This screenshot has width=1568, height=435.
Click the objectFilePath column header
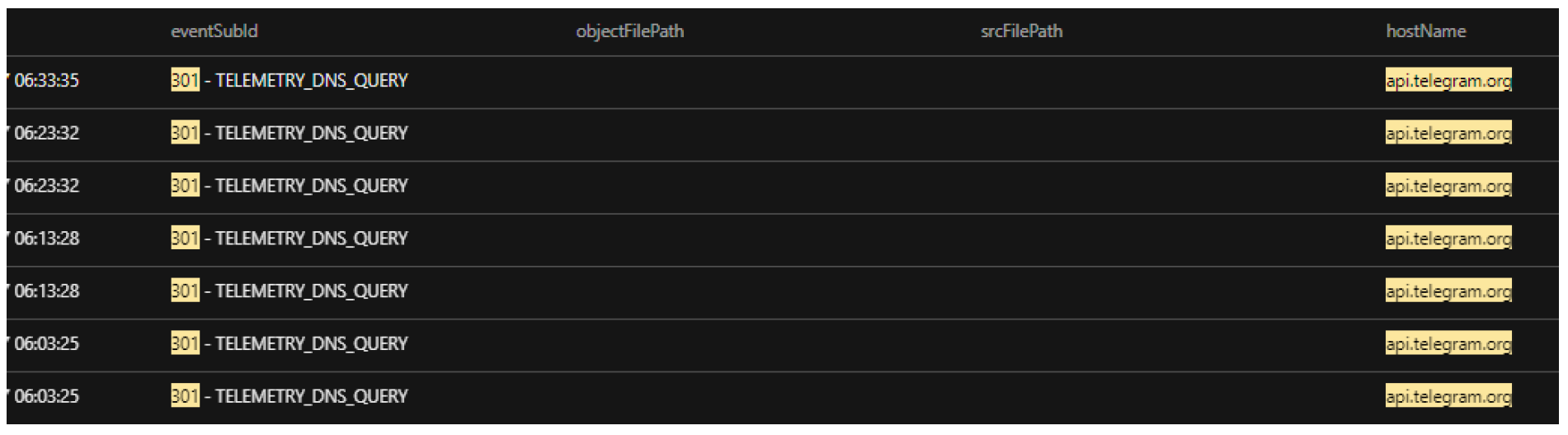click(629, 31)
